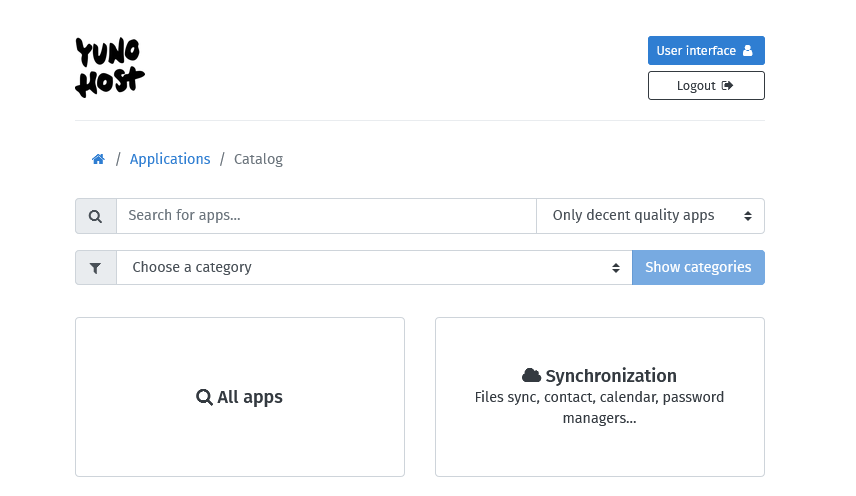Click the person icon in User interface button

pyautogui.click(x=748, y=50)
